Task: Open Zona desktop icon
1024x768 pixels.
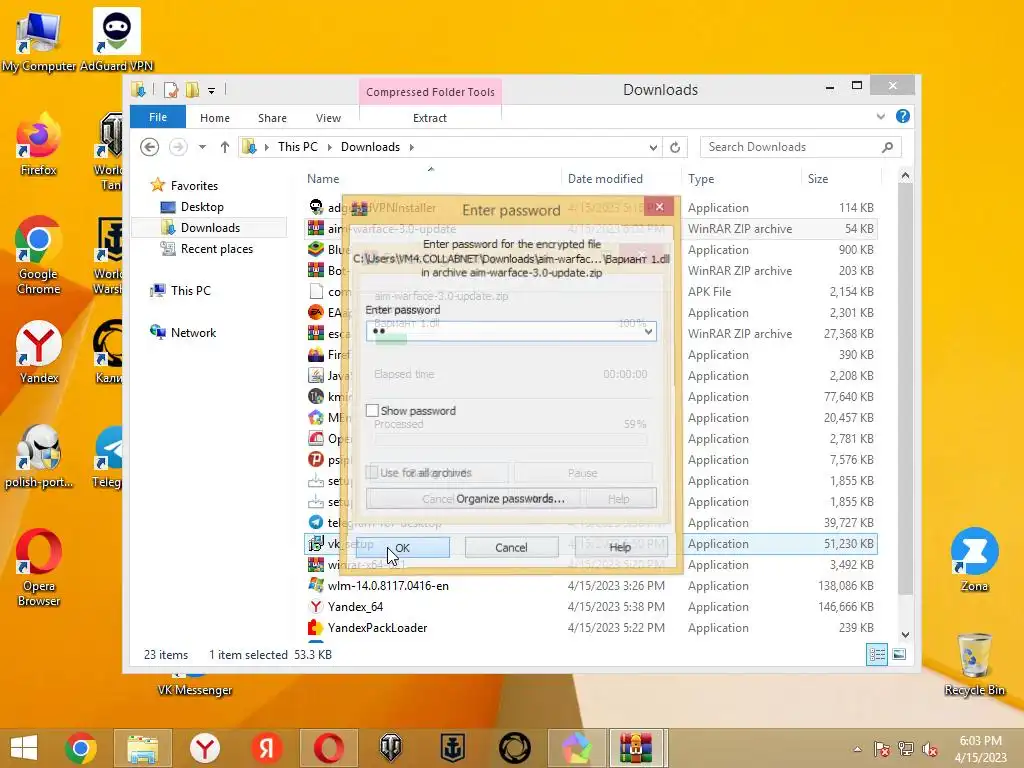Action: [974, 559]
